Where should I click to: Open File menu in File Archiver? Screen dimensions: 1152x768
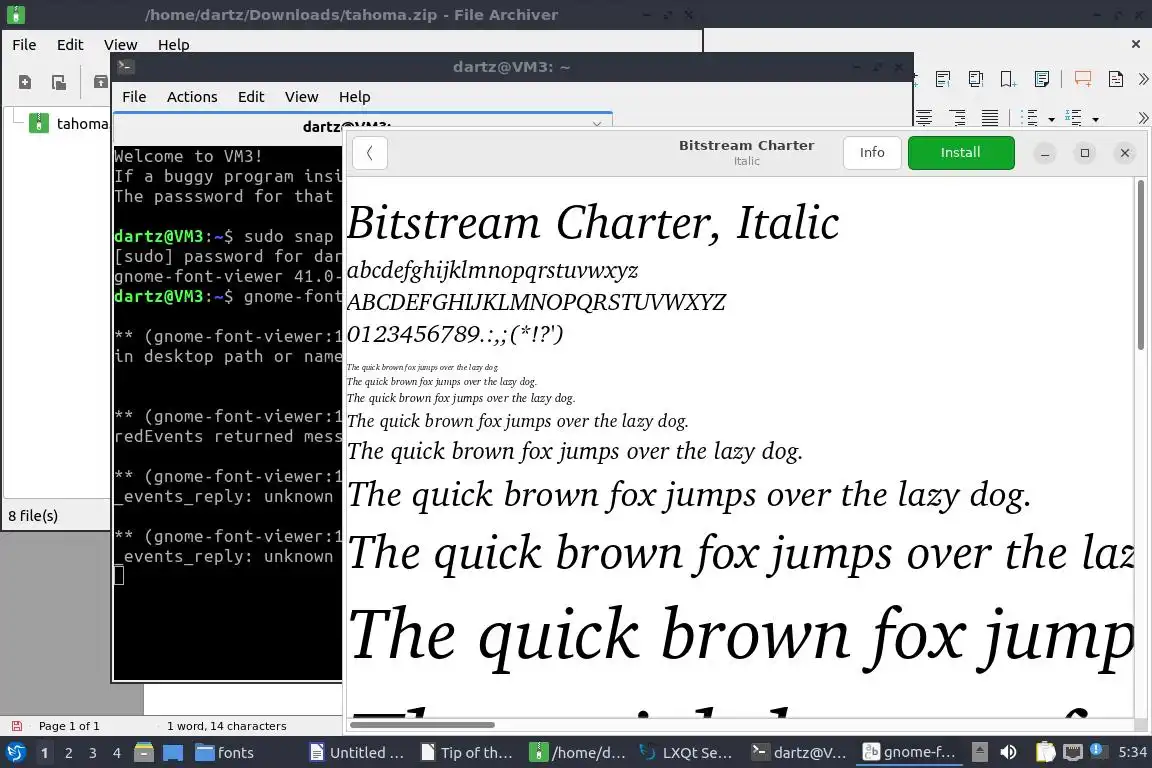pos(24,45)
